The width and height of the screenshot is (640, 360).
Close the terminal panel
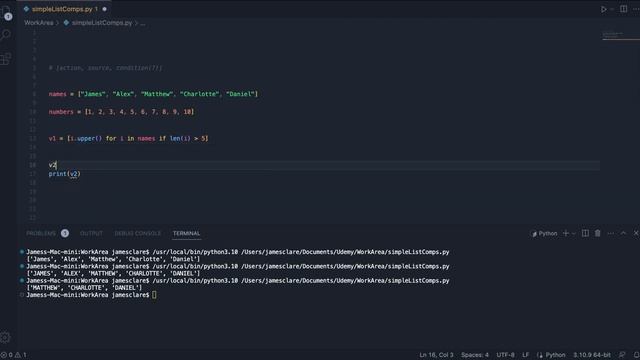[x=636, y=233]
